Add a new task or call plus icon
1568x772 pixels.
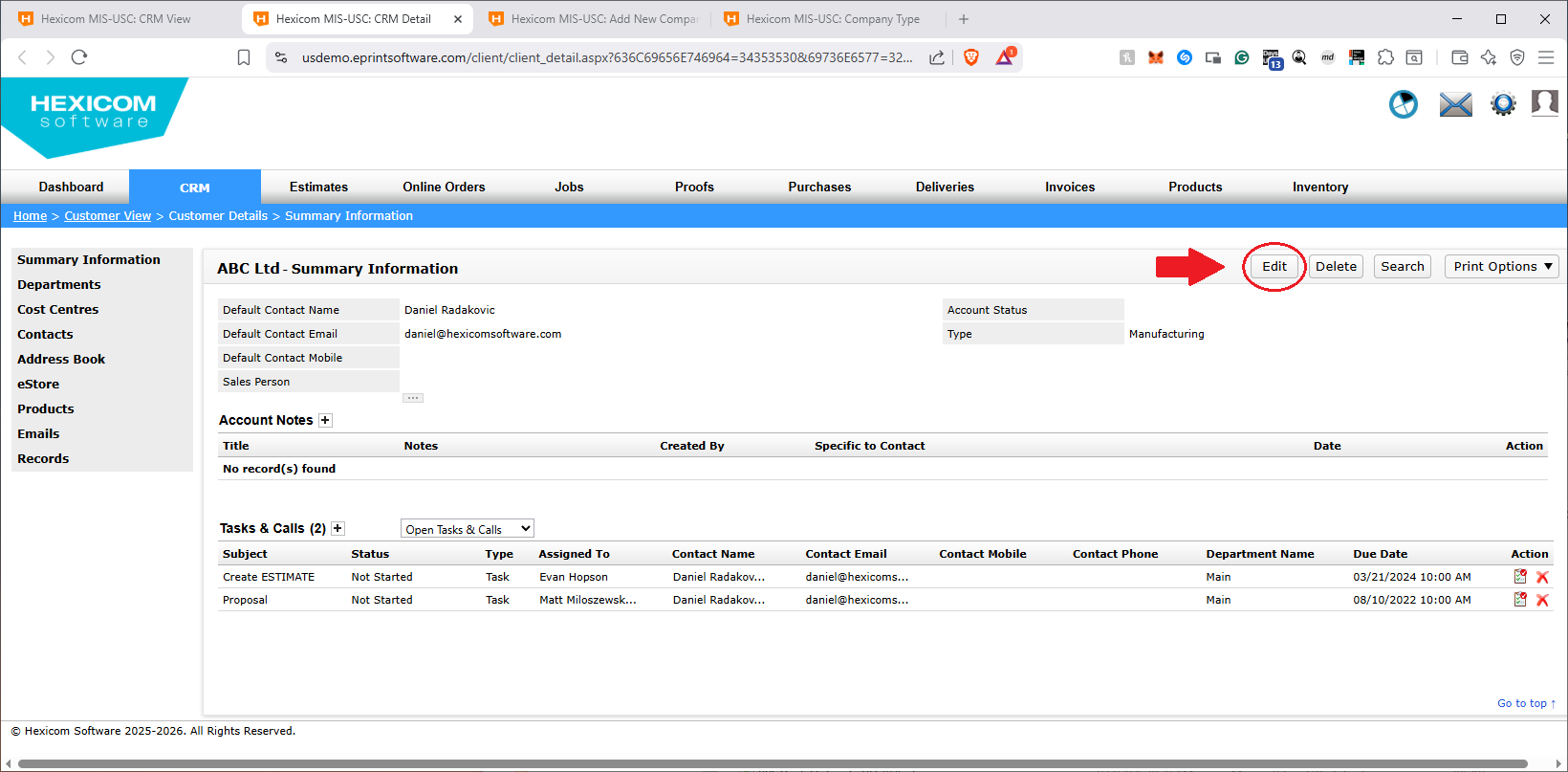coord(338,528)
